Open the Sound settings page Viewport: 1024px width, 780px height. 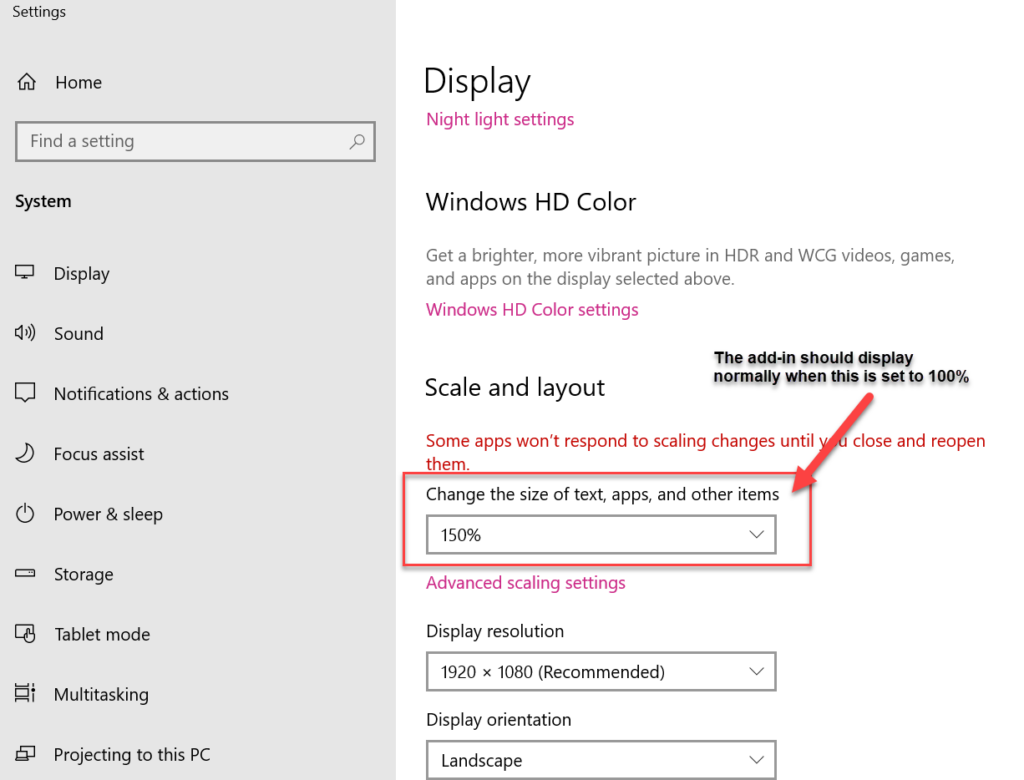pos(78,333)
